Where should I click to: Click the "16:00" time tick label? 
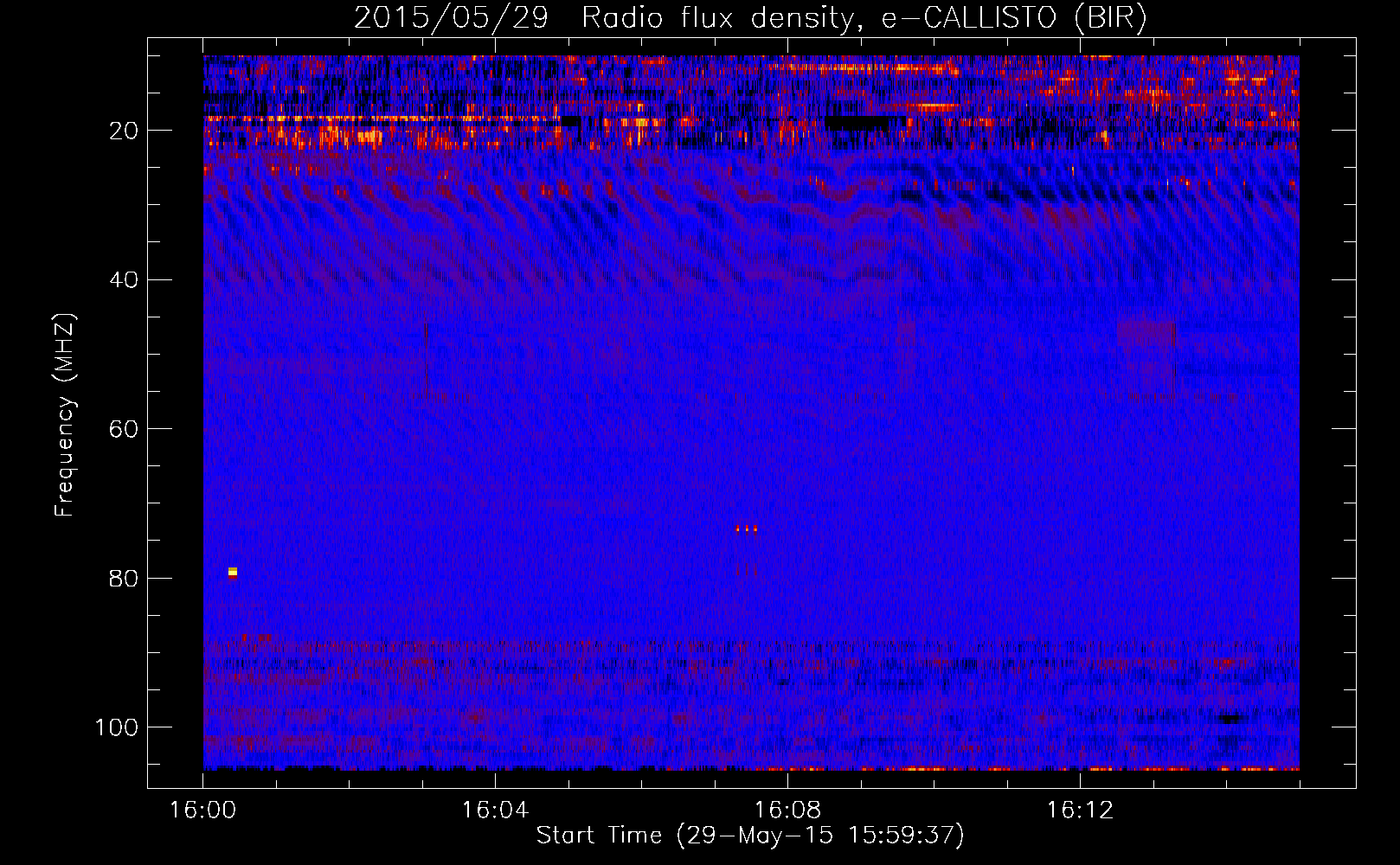pyautogui.click(x=202, y=811)
